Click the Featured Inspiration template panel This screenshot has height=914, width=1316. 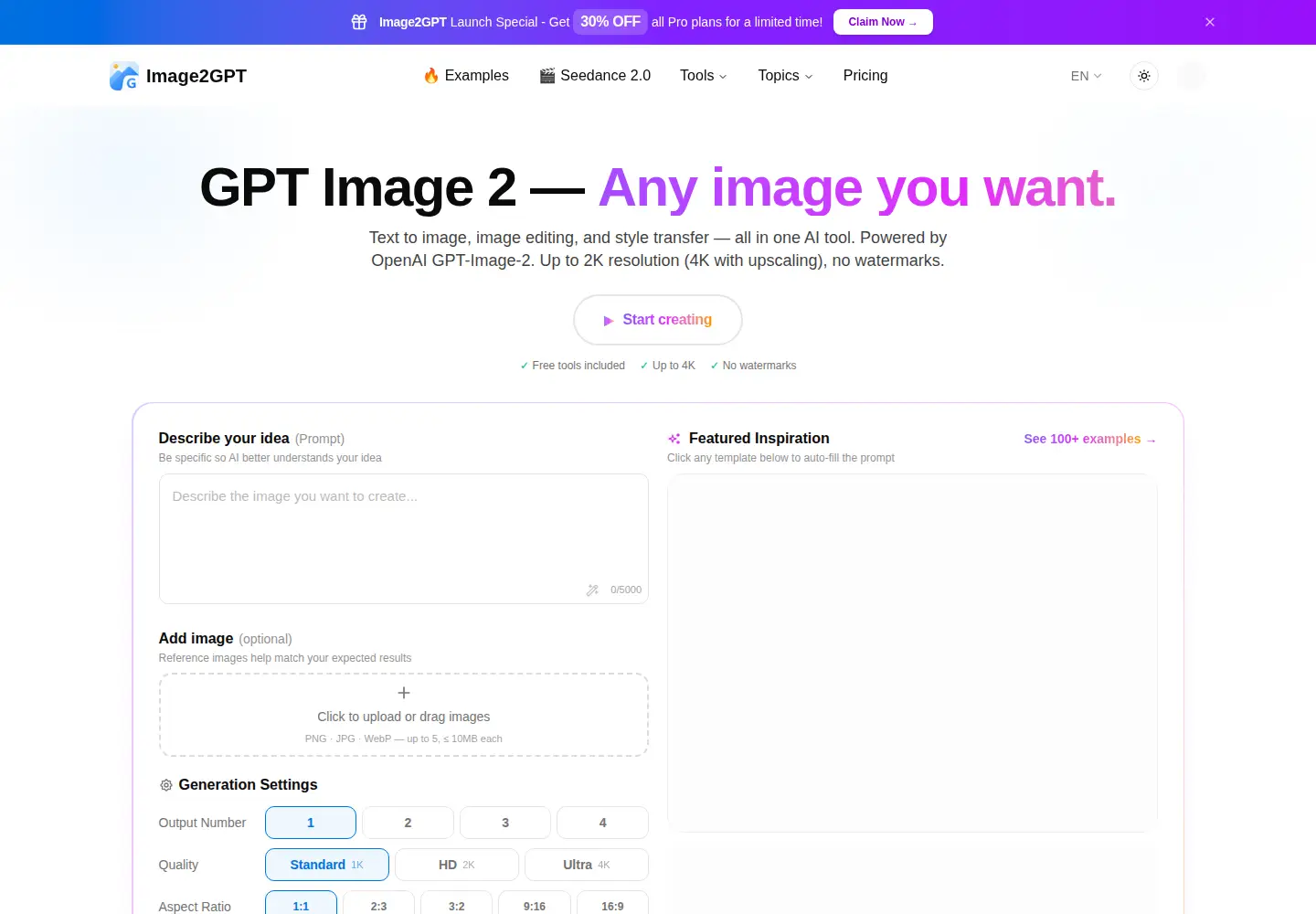coord(912,653)
